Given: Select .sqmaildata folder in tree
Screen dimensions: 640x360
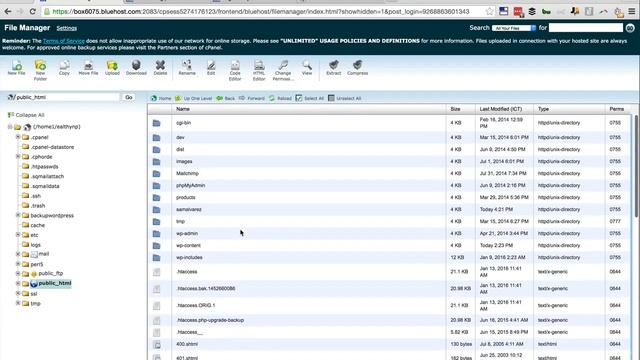Looking at the screenshot, I should [x=45, y=186].
